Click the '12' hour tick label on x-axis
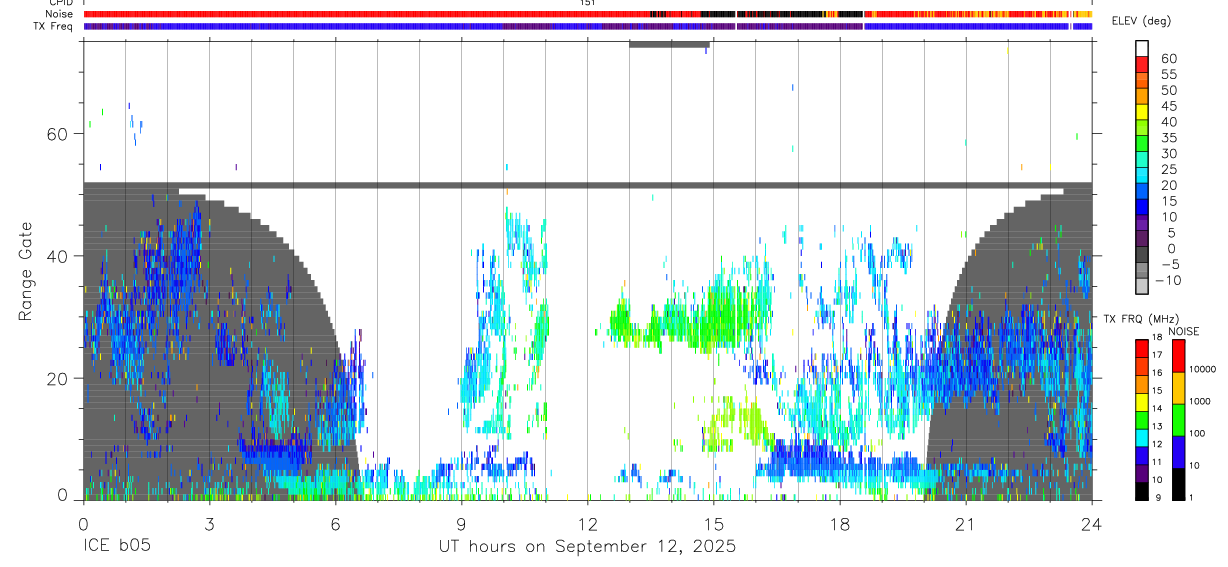Image resolution: width=1228 pixels, height=567 pixels. (587, 524)
